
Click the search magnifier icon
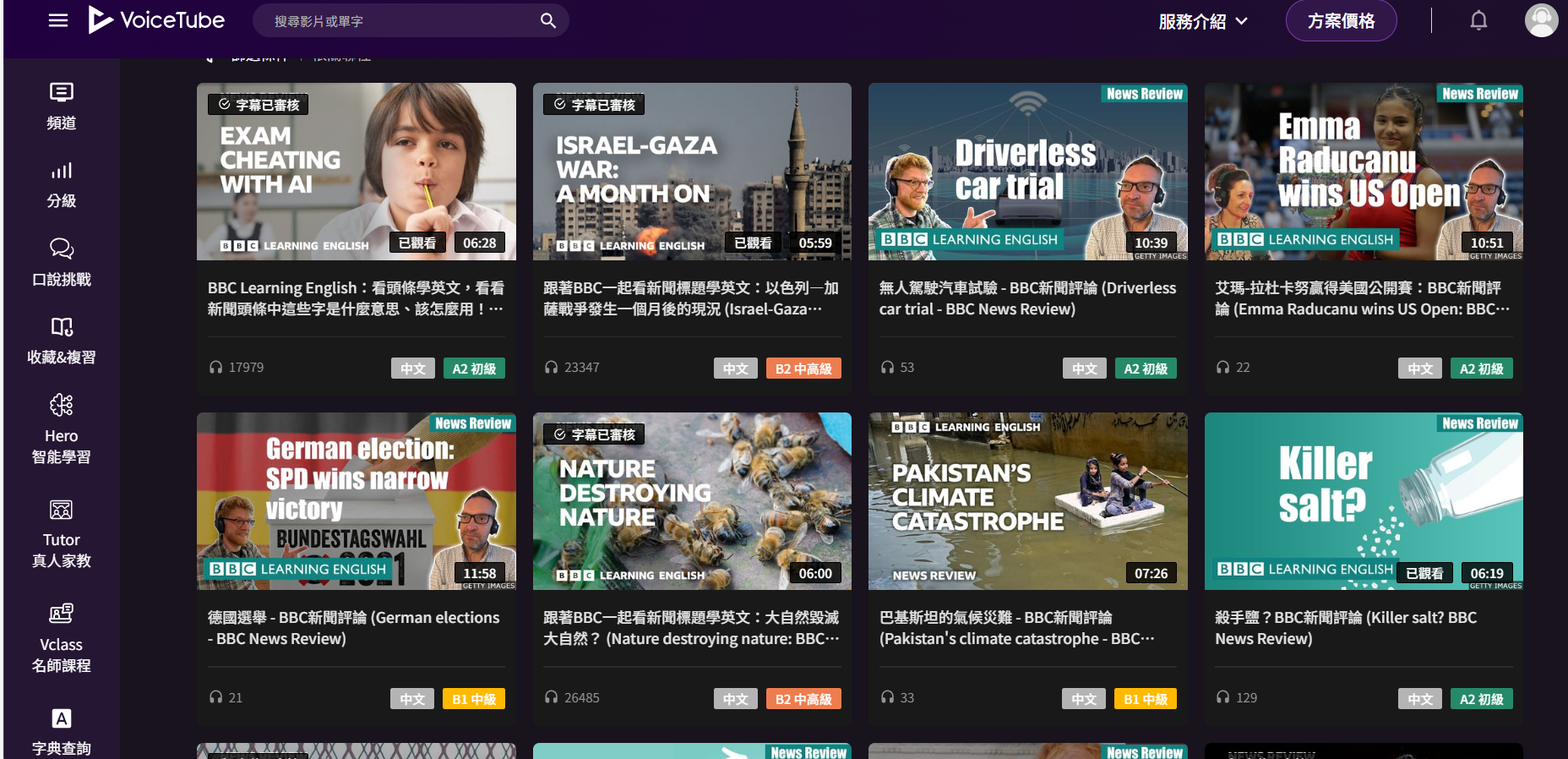coord(548,20)
